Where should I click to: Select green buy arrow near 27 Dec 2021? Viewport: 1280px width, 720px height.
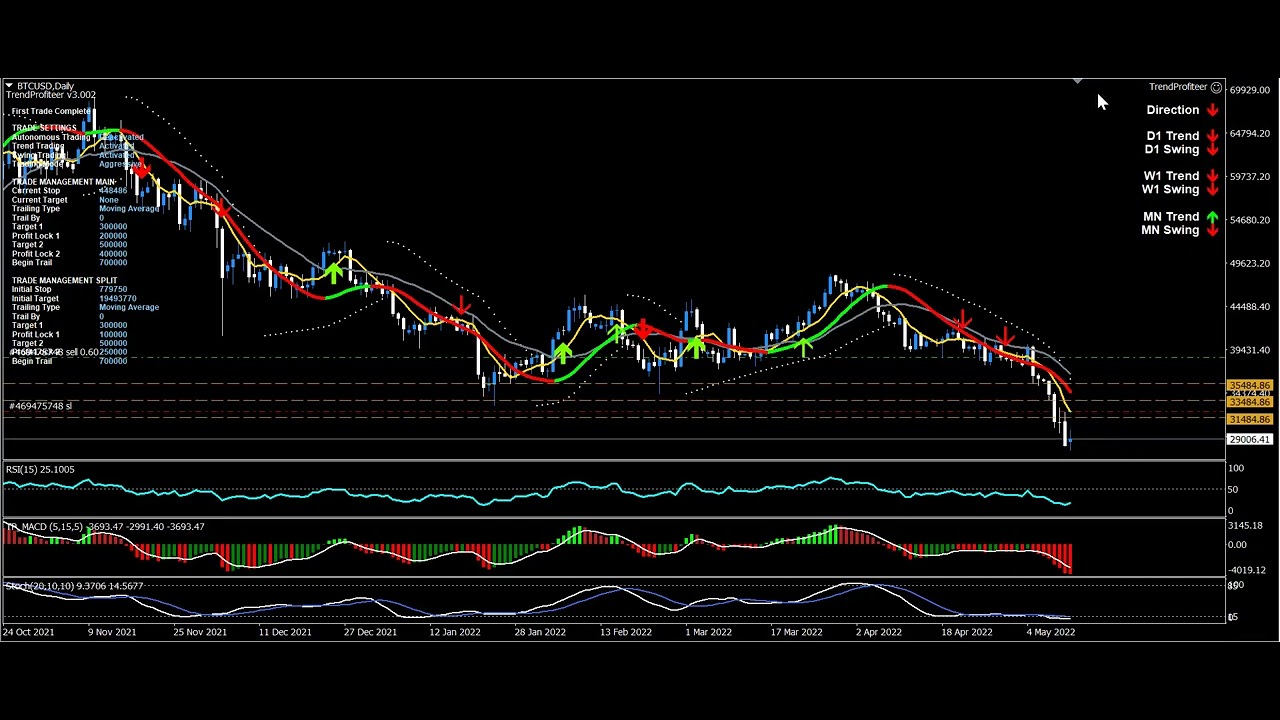point(334,273)
